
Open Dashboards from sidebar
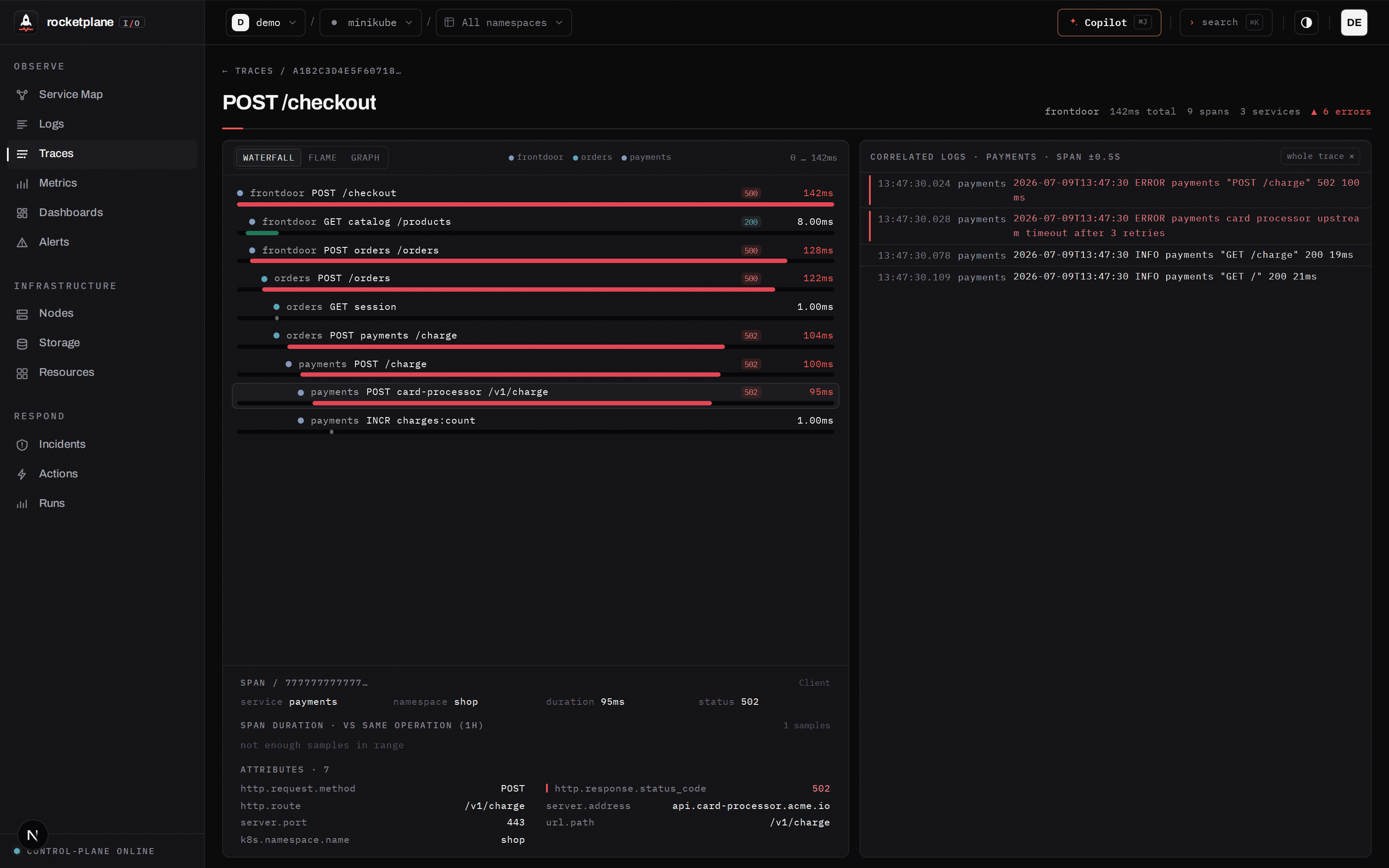coord(102,212)
